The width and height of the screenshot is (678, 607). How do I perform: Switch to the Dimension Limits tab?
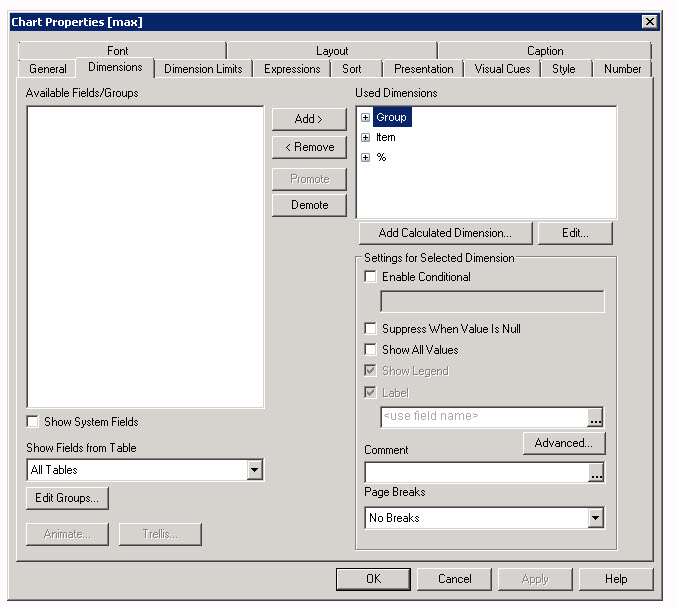coord(203,69)
